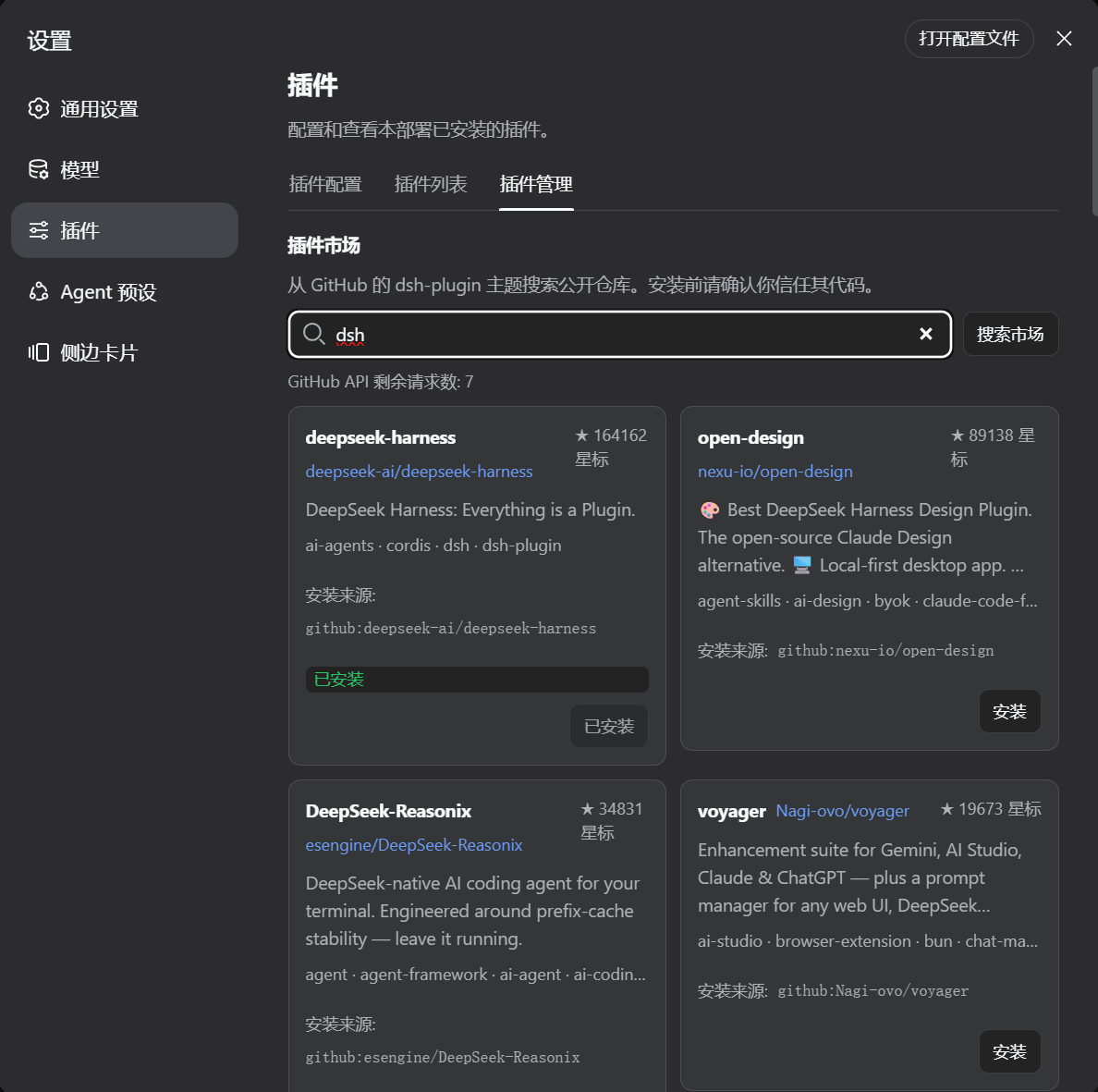Open Nagi-ovo/voyager repository link
Screen dimensions: 1098x1092
[x=842, y=810]
